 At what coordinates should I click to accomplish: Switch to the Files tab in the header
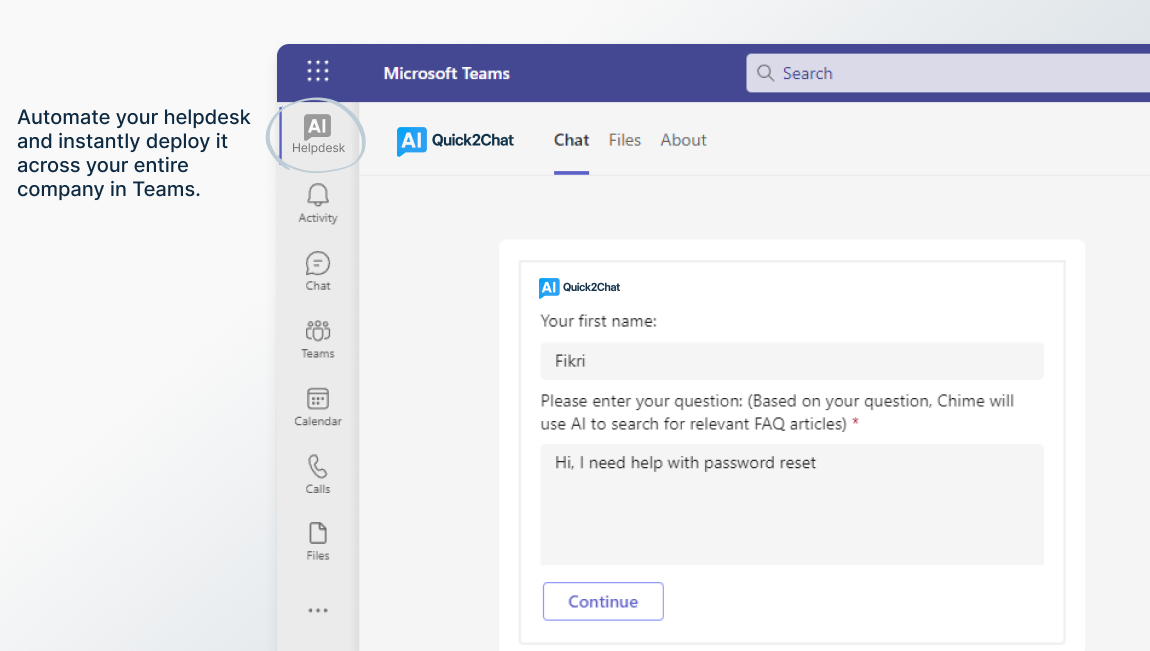click(624, 140)
